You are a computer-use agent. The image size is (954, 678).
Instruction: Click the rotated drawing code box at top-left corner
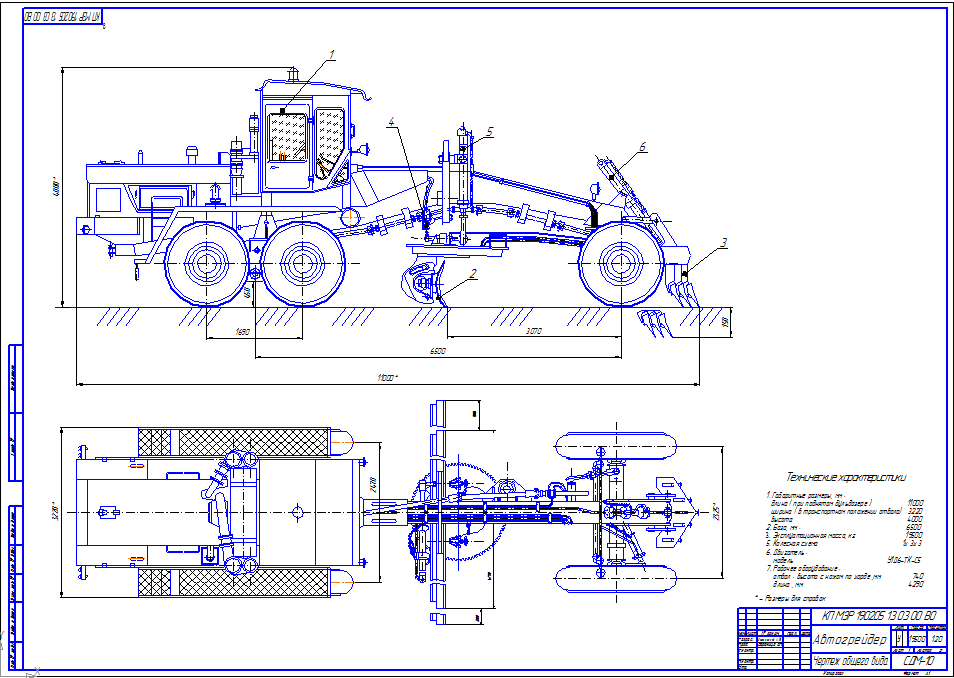(x=62, y=18)
